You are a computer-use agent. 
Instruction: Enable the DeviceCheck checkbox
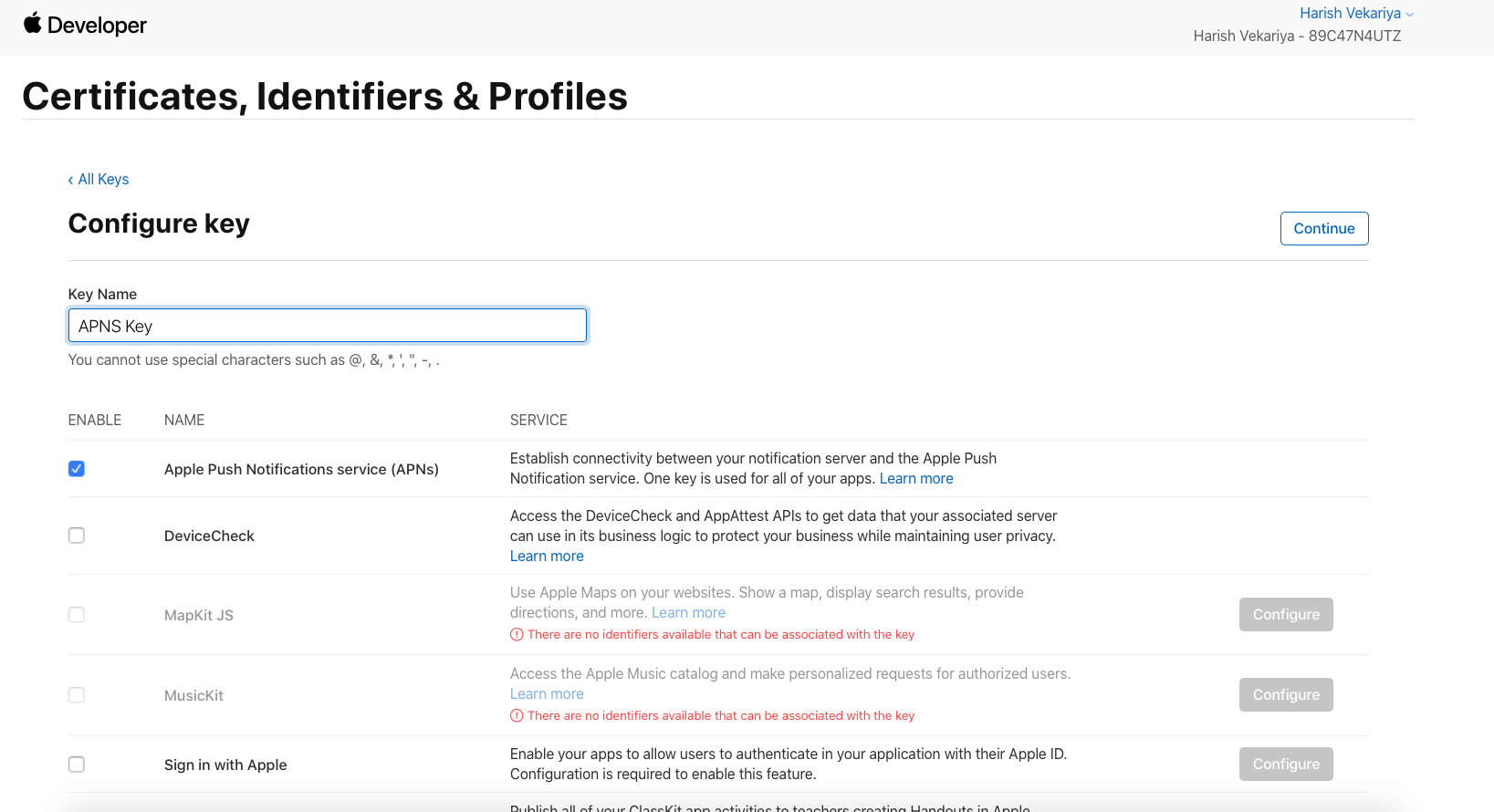point(77,536)
